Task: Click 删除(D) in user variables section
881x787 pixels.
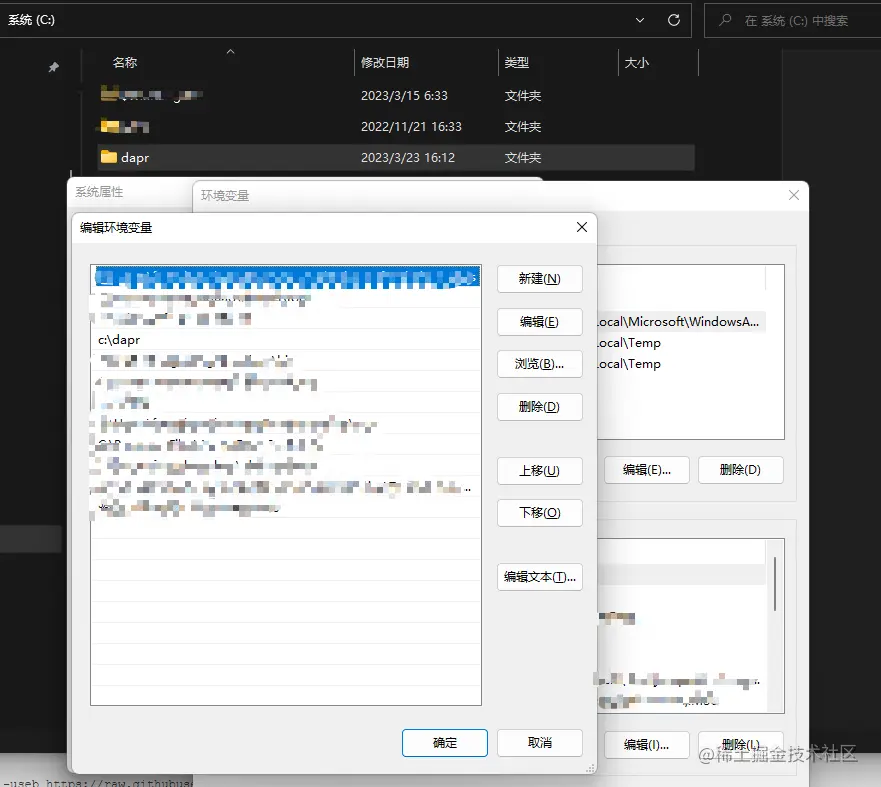Action: click(x=741, y=470)
